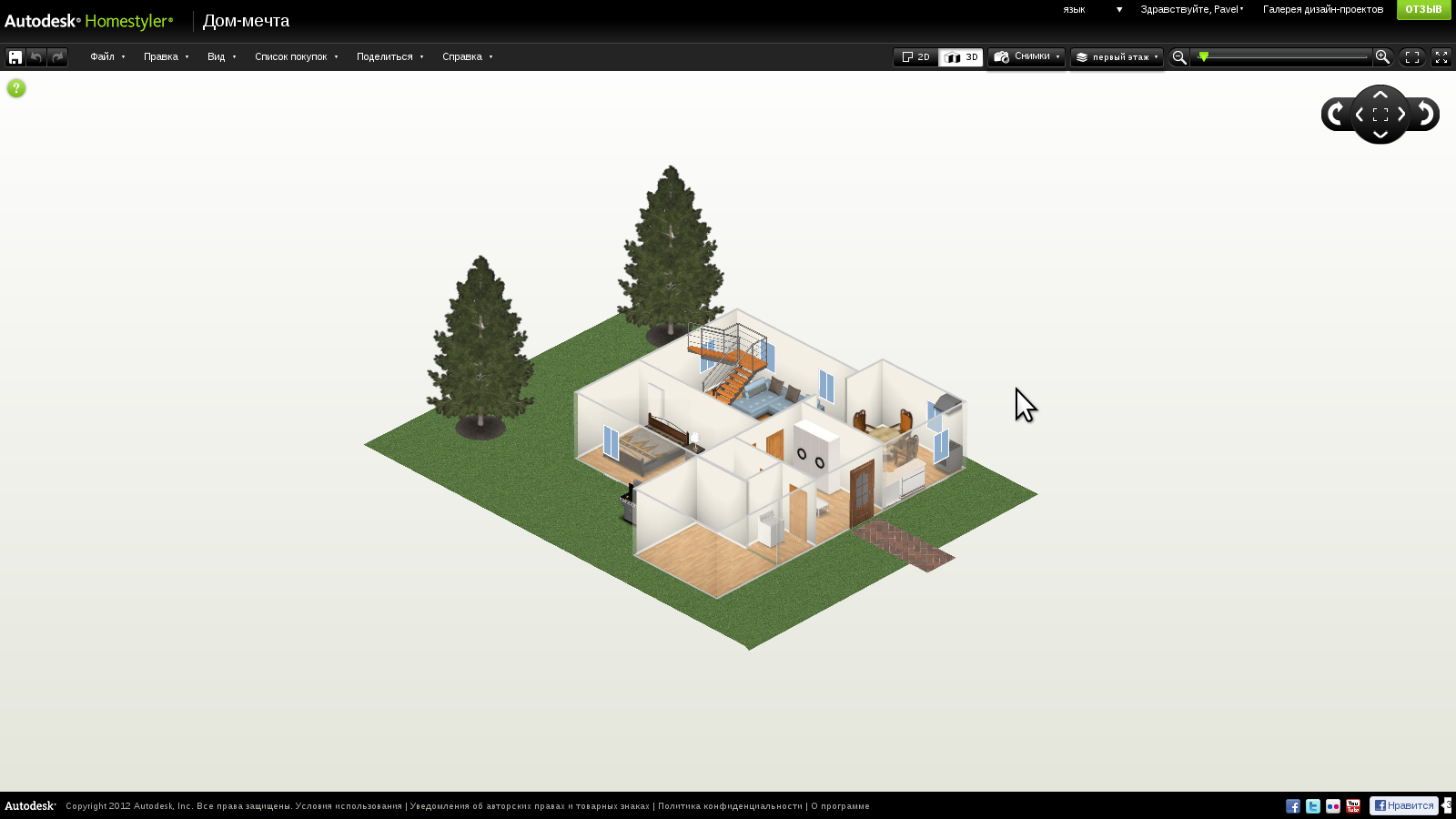Image resolution: width=1456 pixels, height=819 pixels.
Task: Open the язык language dropdown
Action: coord(1092,10)
